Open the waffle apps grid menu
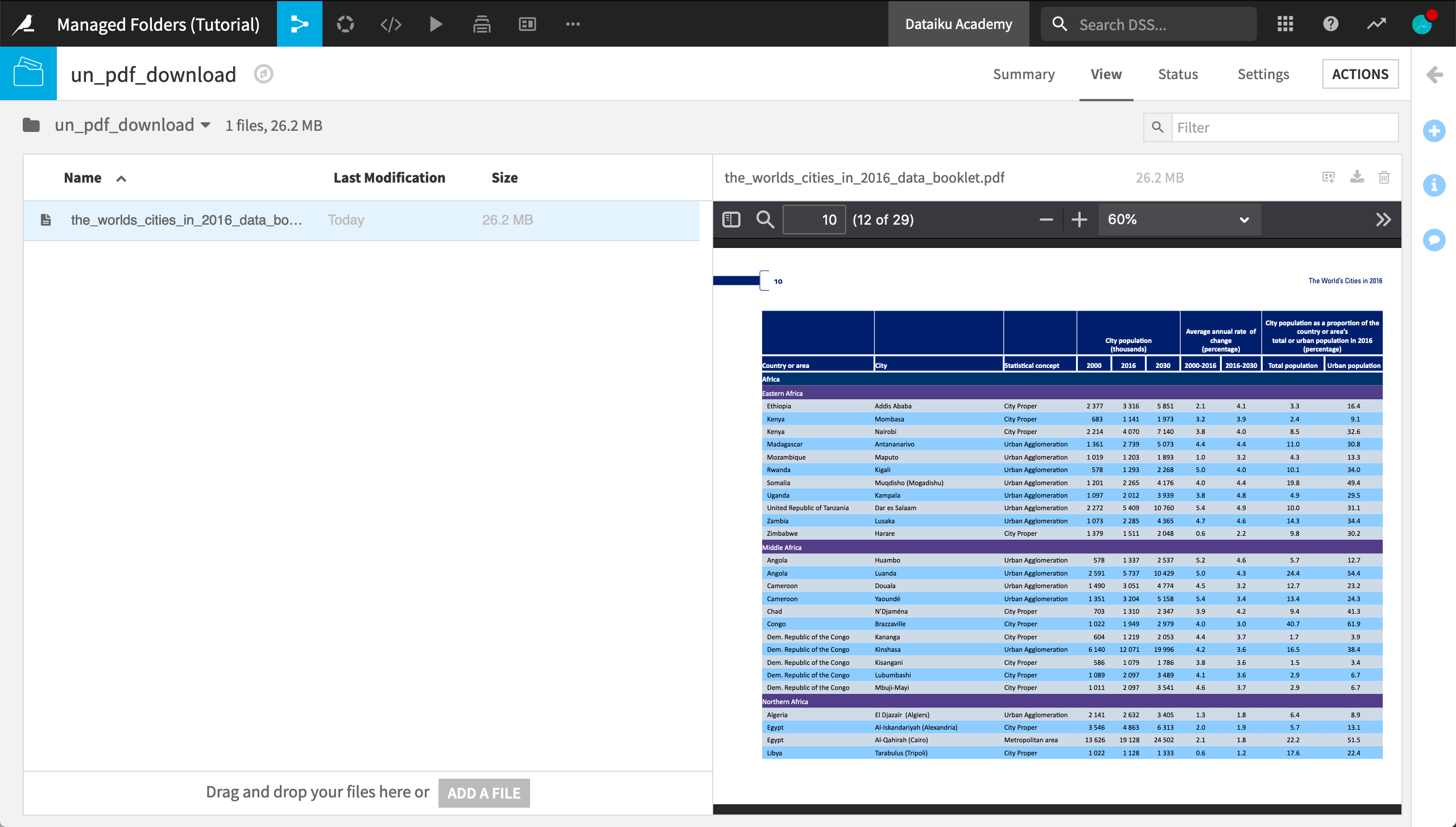 click(x=1285, y=23)
